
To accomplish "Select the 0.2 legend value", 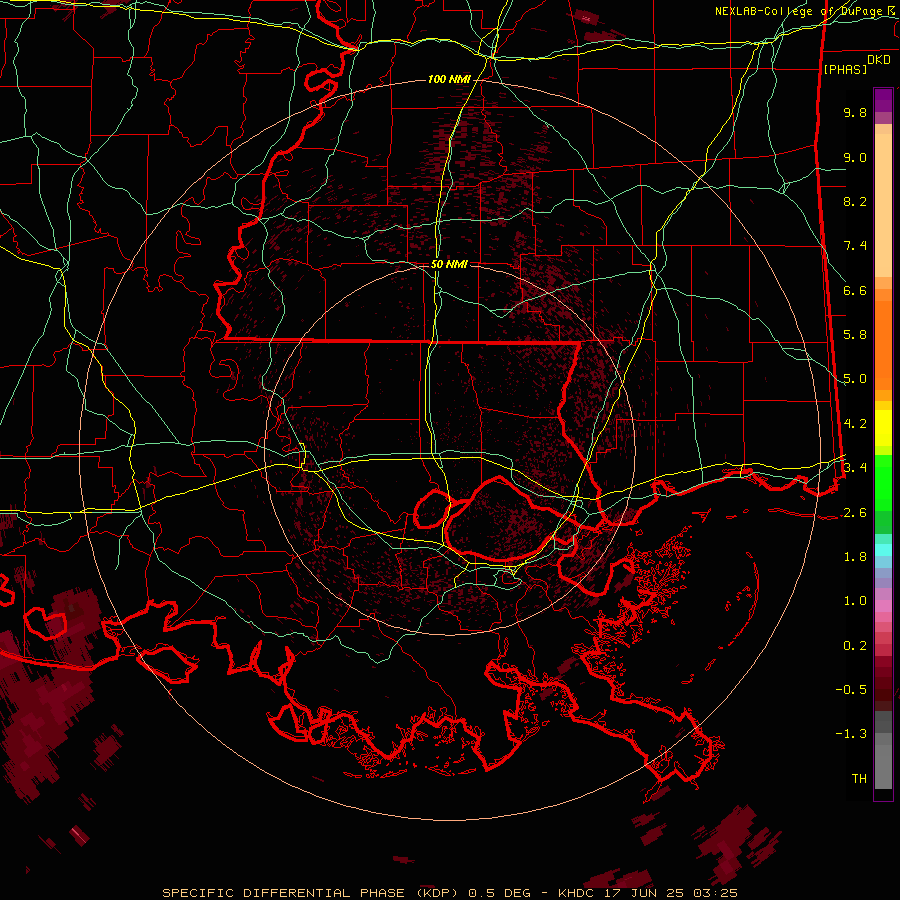I will [x=855, y=645].
